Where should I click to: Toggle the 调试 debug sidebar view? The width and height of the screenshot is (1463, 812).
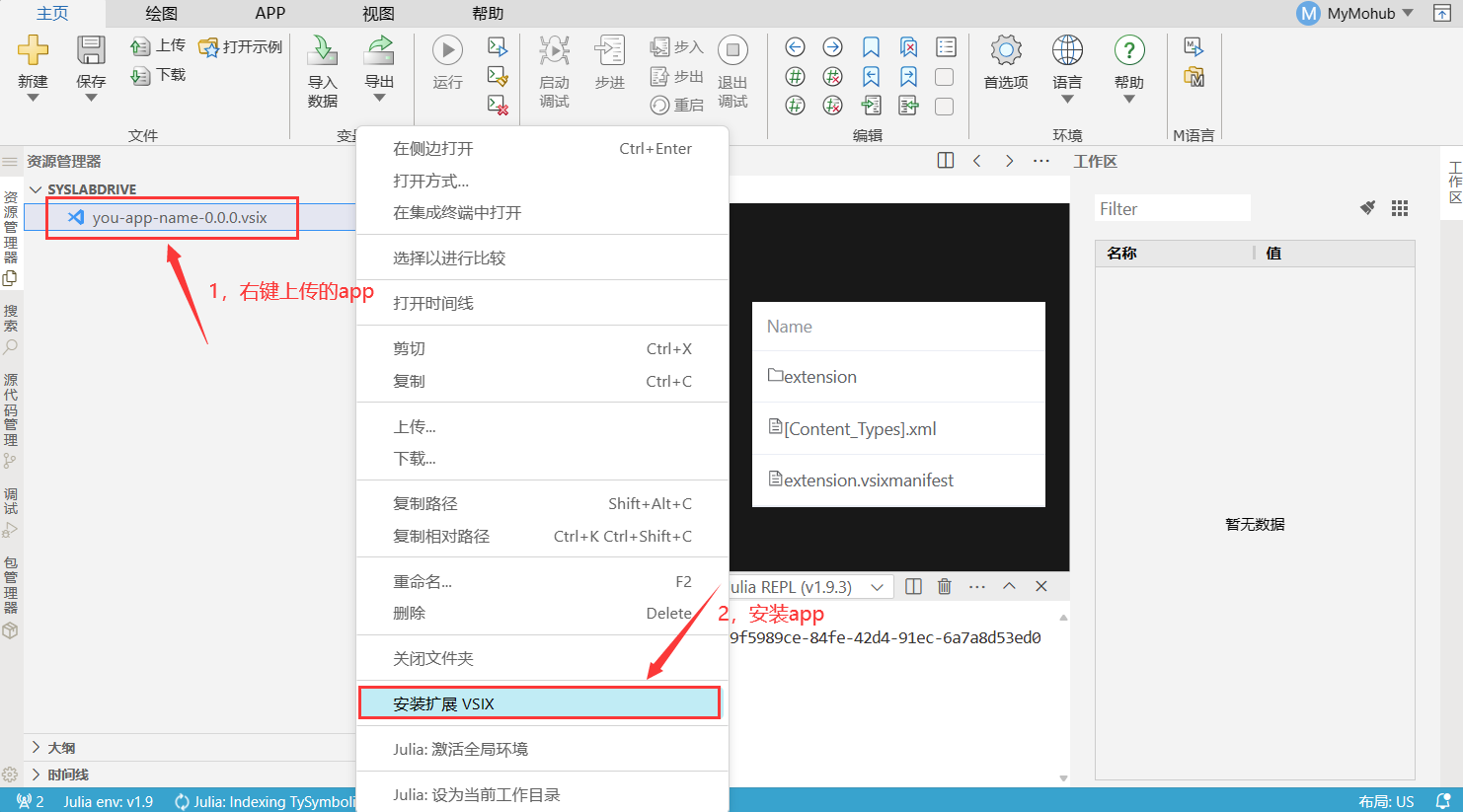(11, 513)
